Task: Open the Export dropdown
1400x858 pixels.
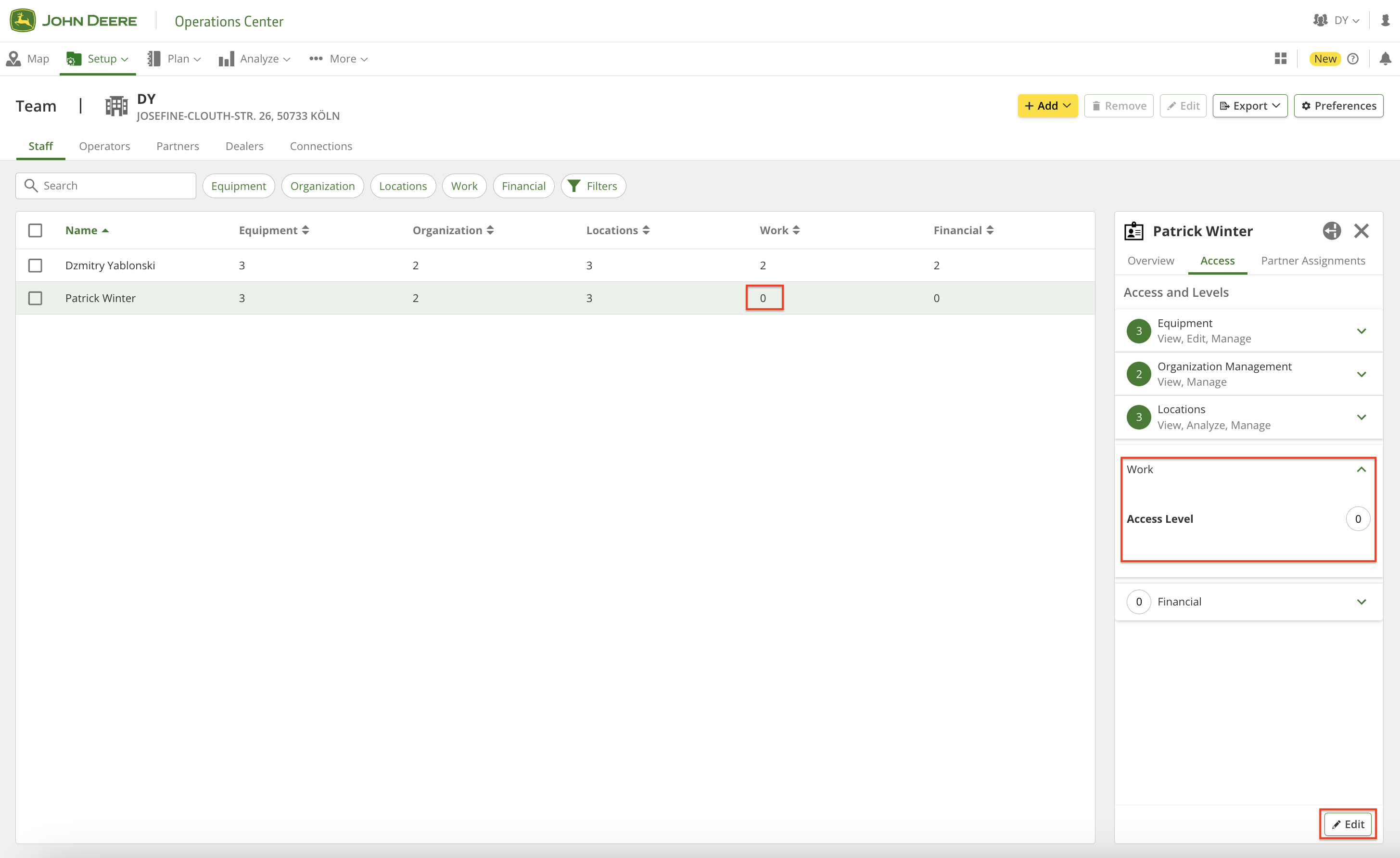Action: (1249, 106)
